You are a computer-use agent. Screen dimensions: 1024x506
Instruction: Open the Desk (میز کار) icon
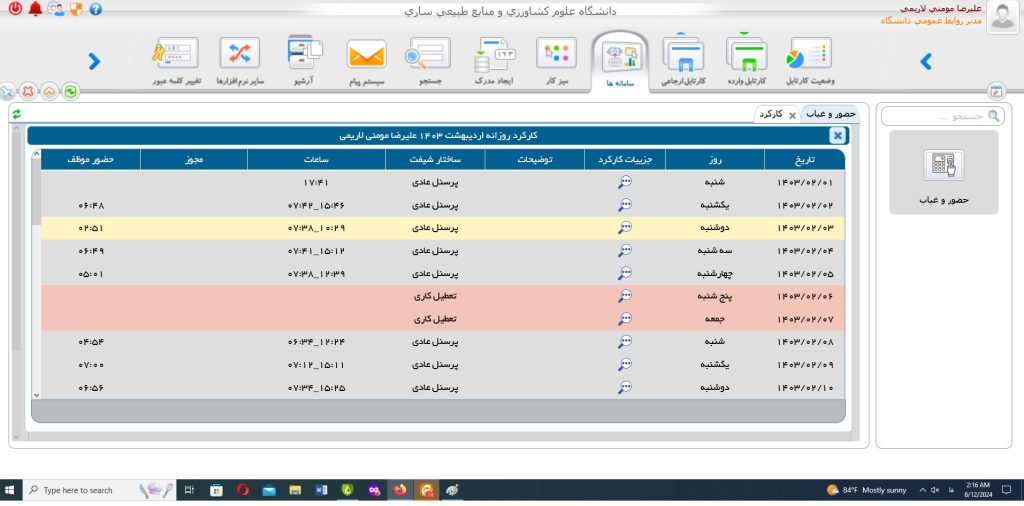[x=556, y=55]
